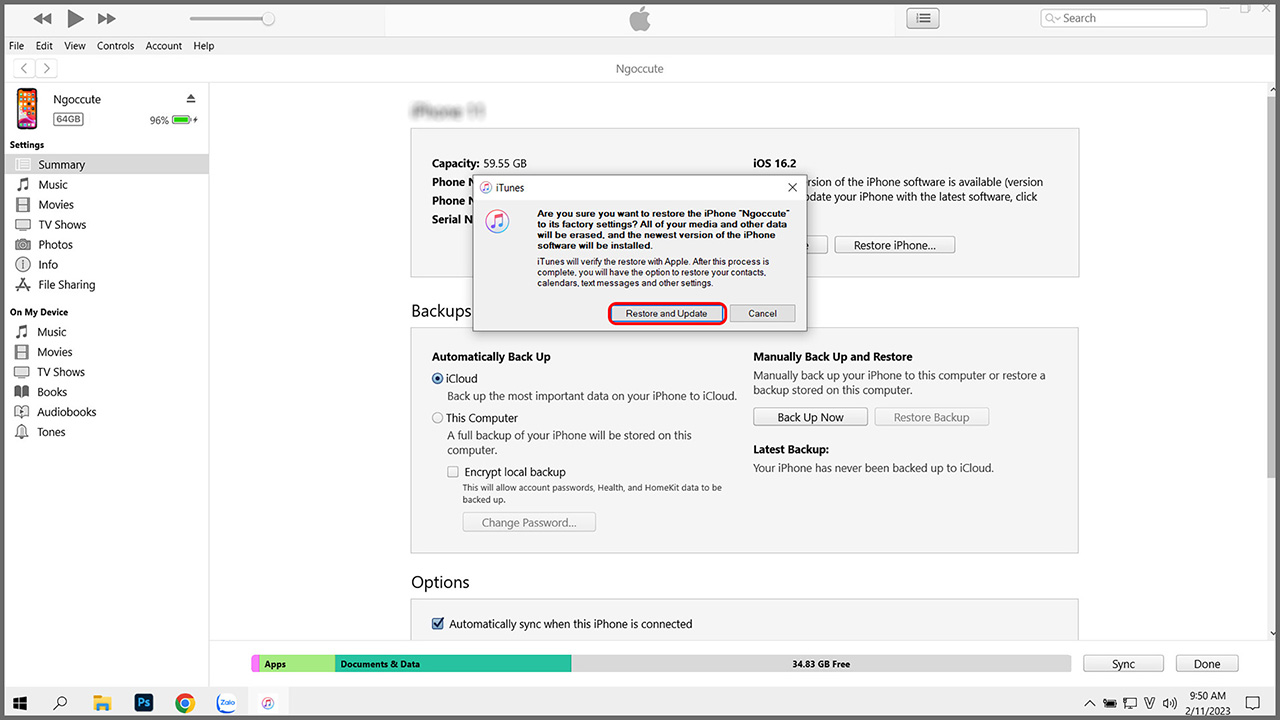Click the Back Up Now button
Image resolution: width=1280 pixels, height=720 pixels.
(x=810, y=417)
